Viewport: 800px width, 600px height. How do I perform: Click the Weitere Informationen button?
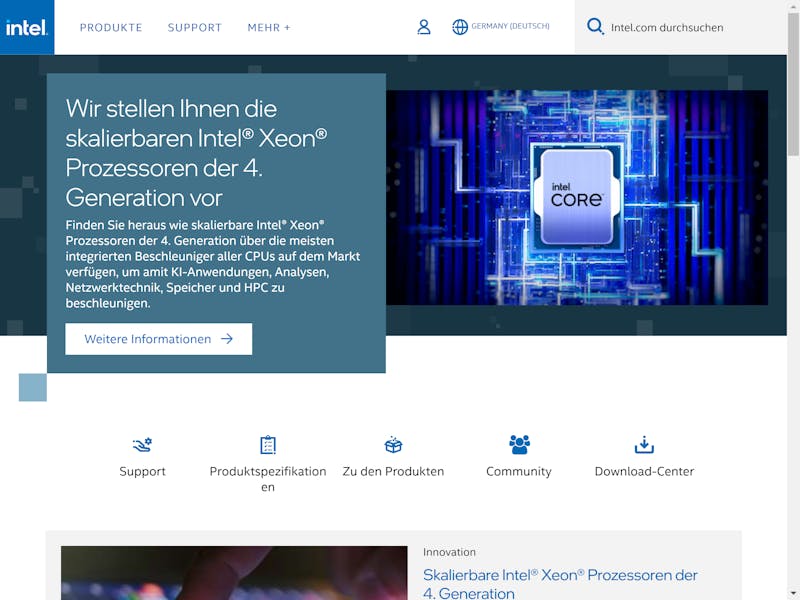pos(159,339)
